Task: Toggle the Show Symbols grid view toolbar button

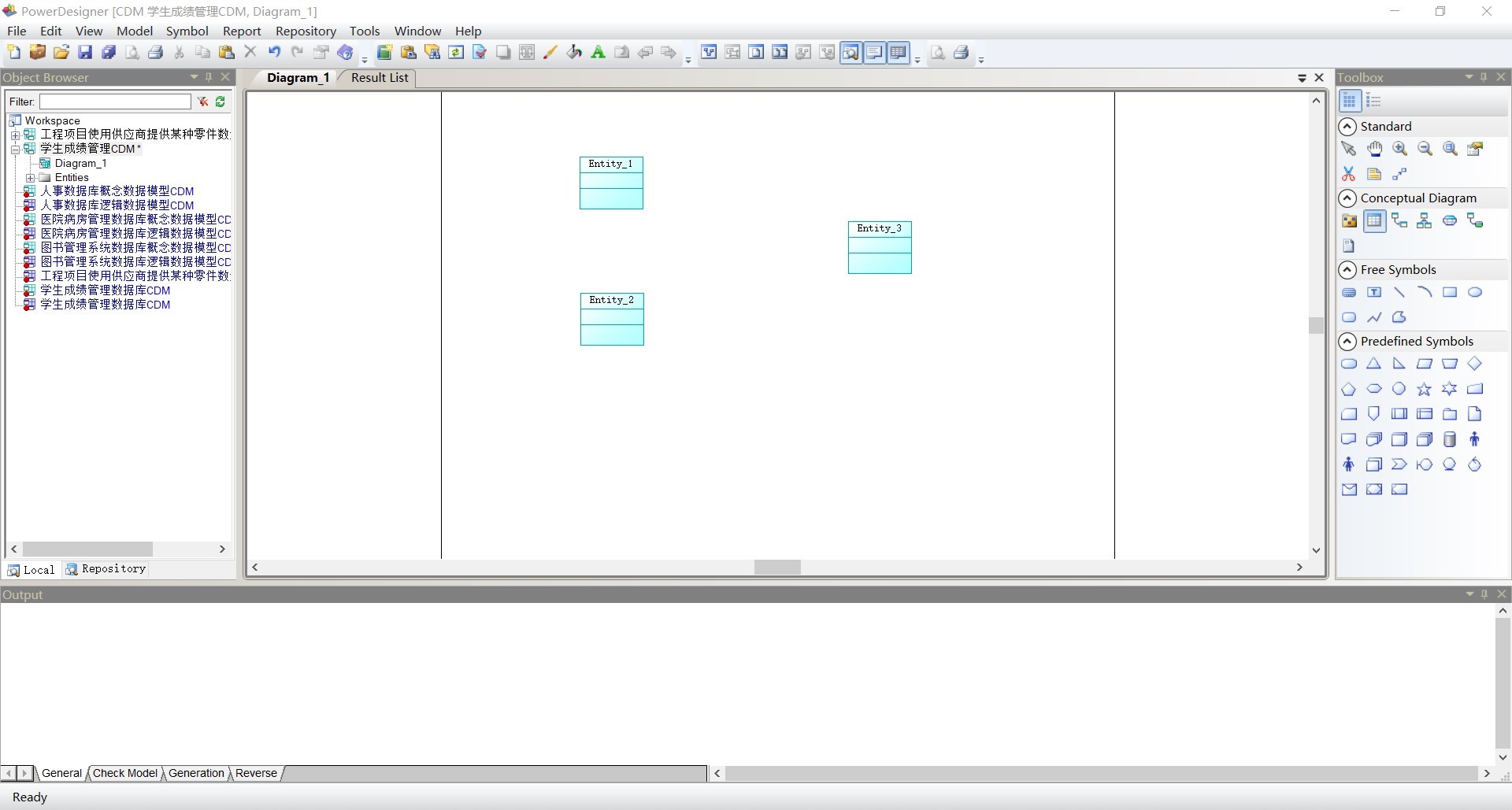Action: tap(899, 52)
